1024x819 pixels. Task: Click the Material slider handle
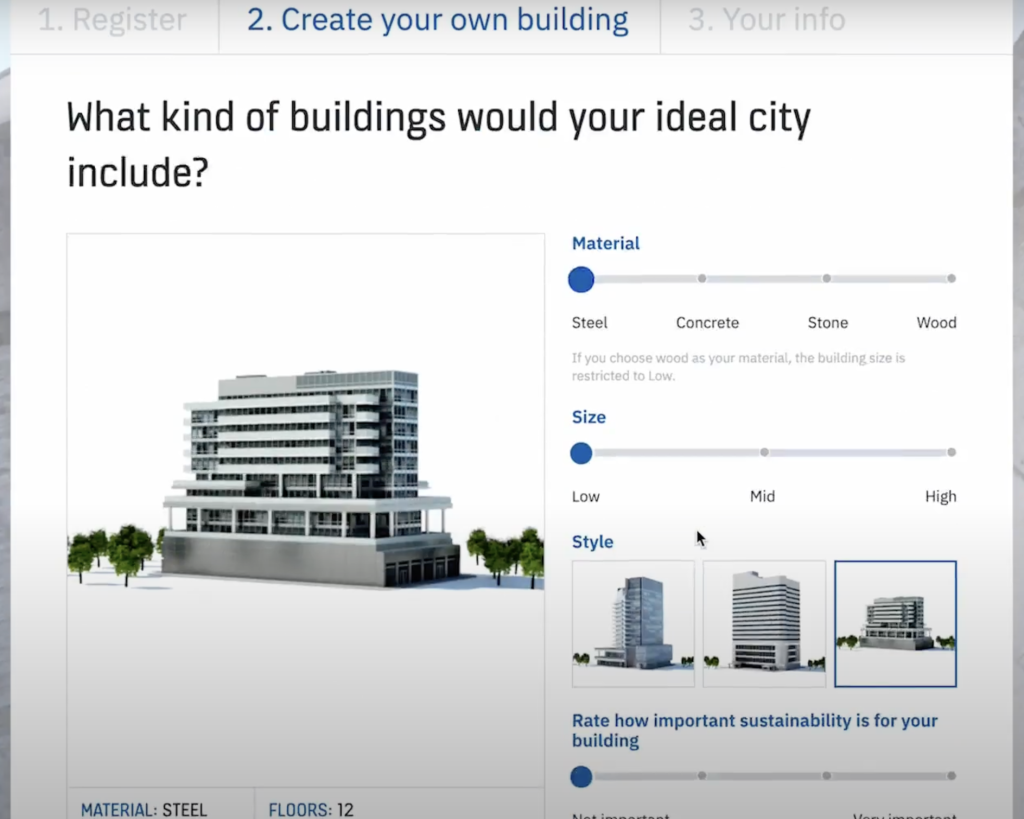580,279
